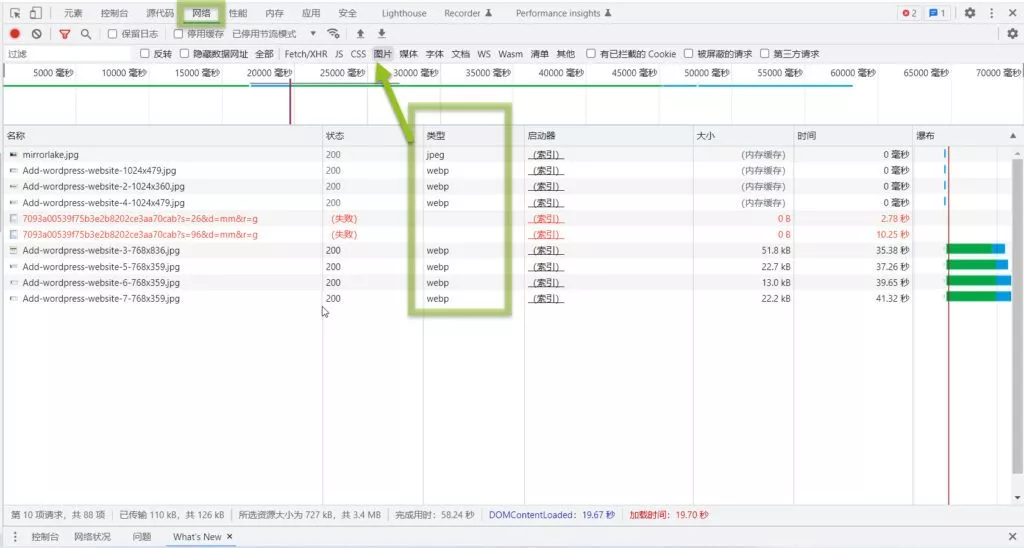Select the failed request with s=26
This screenshot has width=1024, height=548.
(x=140, y=219)
